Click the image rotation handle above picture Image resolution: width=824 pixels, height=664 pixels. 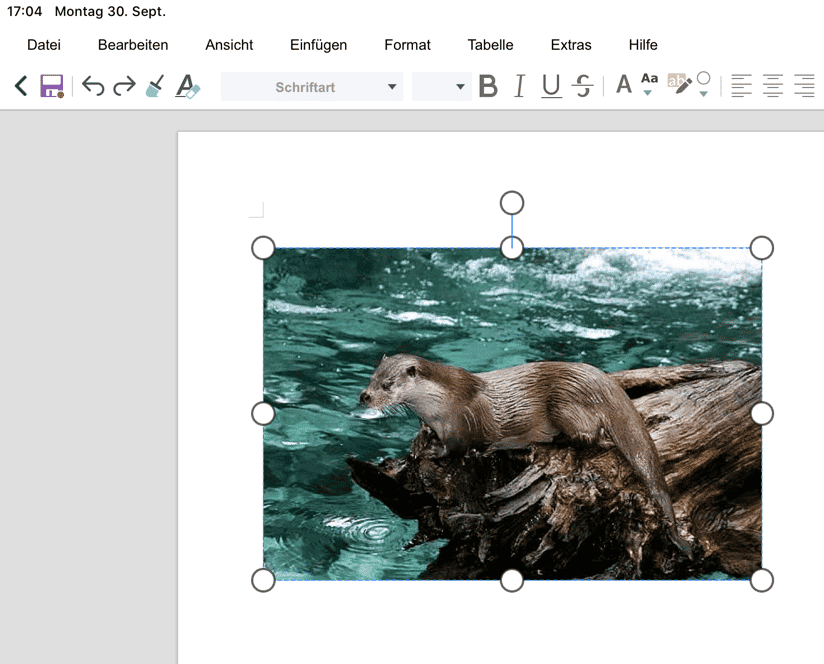(x=512, y=203)
